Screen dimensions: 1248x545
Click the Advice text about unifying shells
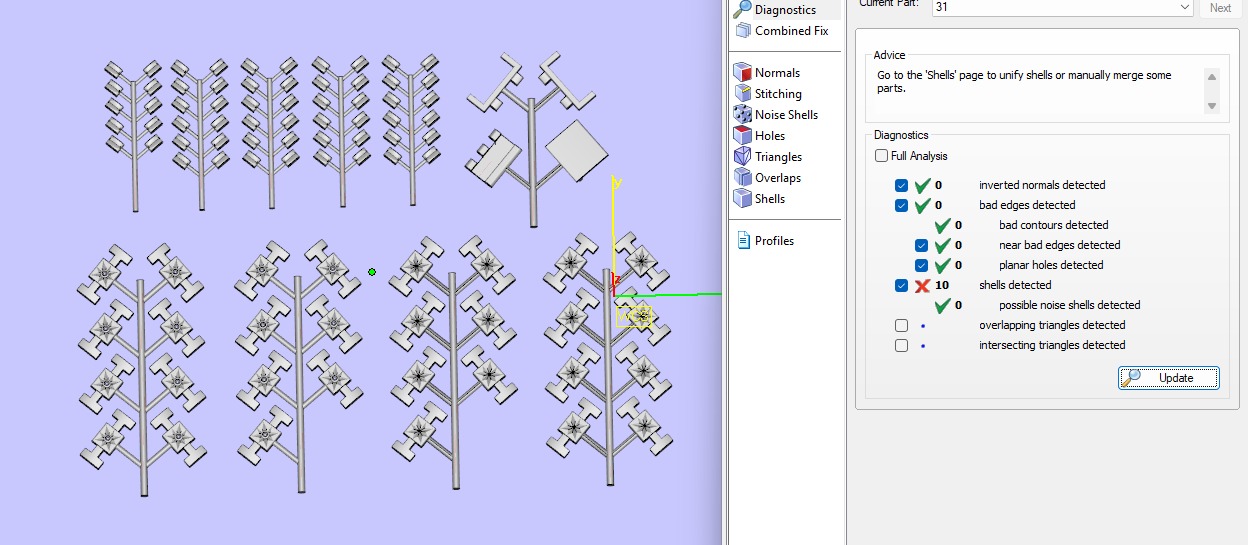[1024, 81]
